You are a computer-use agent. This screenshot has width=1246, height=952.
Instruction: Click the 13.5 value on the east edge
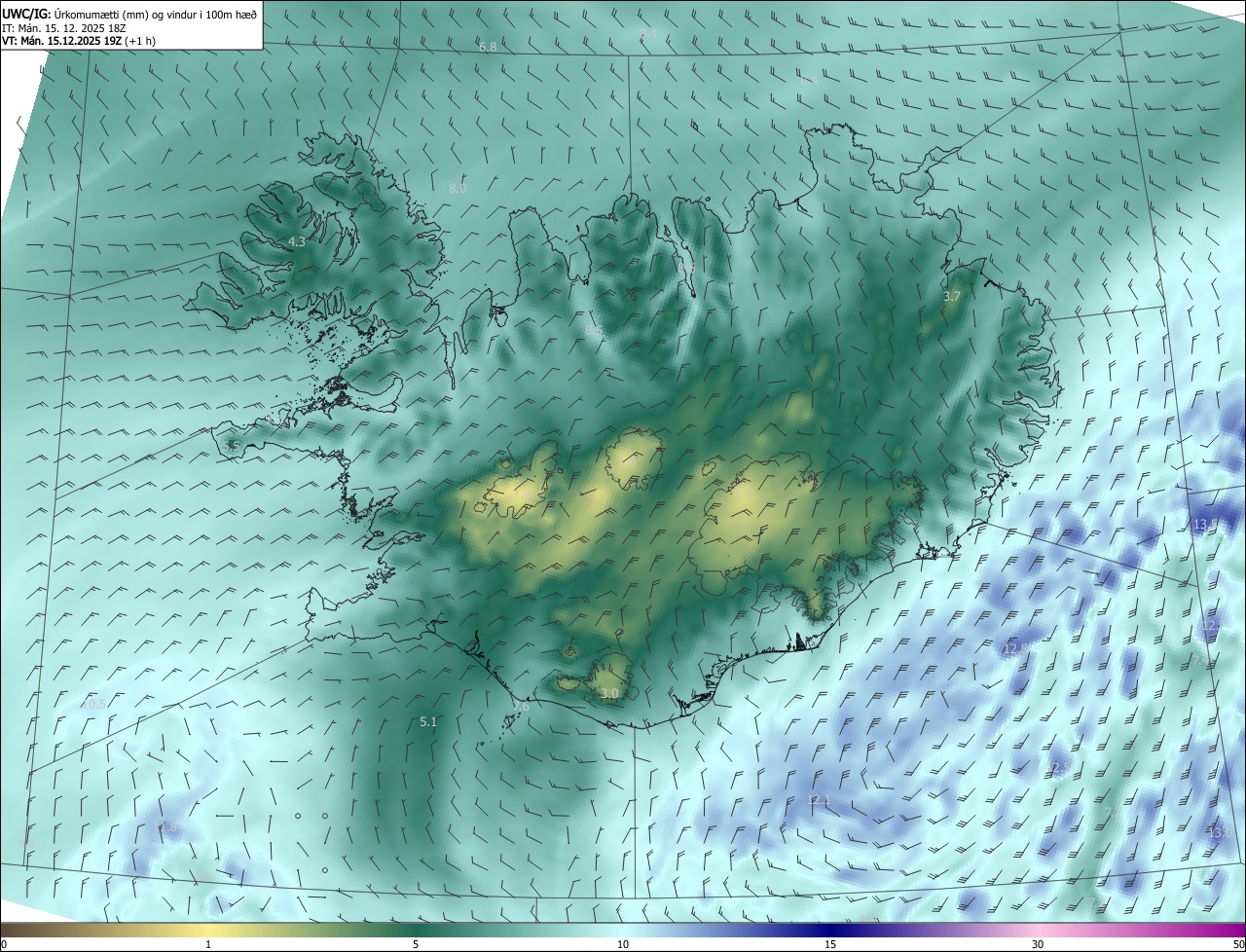pos(1205,525)
